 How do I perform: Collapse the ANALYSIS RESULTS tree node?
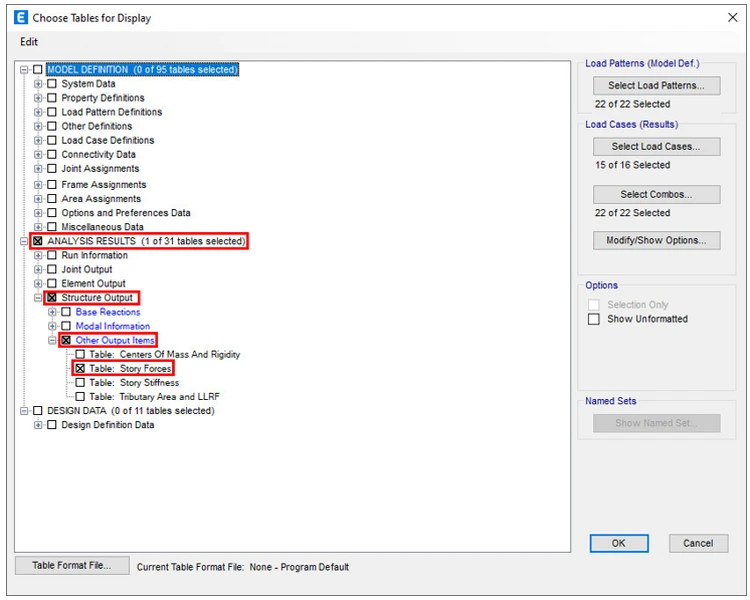(23, 241)
